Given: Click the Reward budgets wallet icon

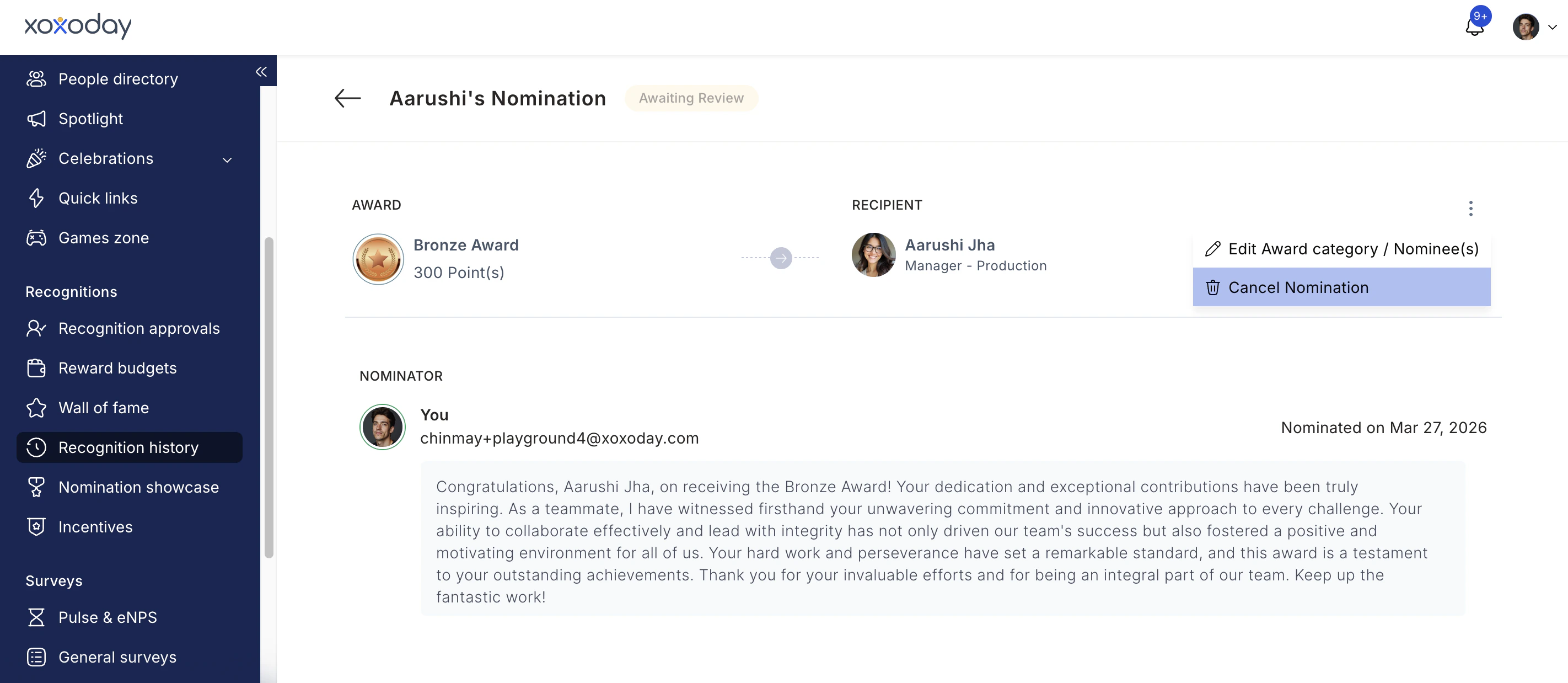Looking at the screenshot, I should pos(36,368).
